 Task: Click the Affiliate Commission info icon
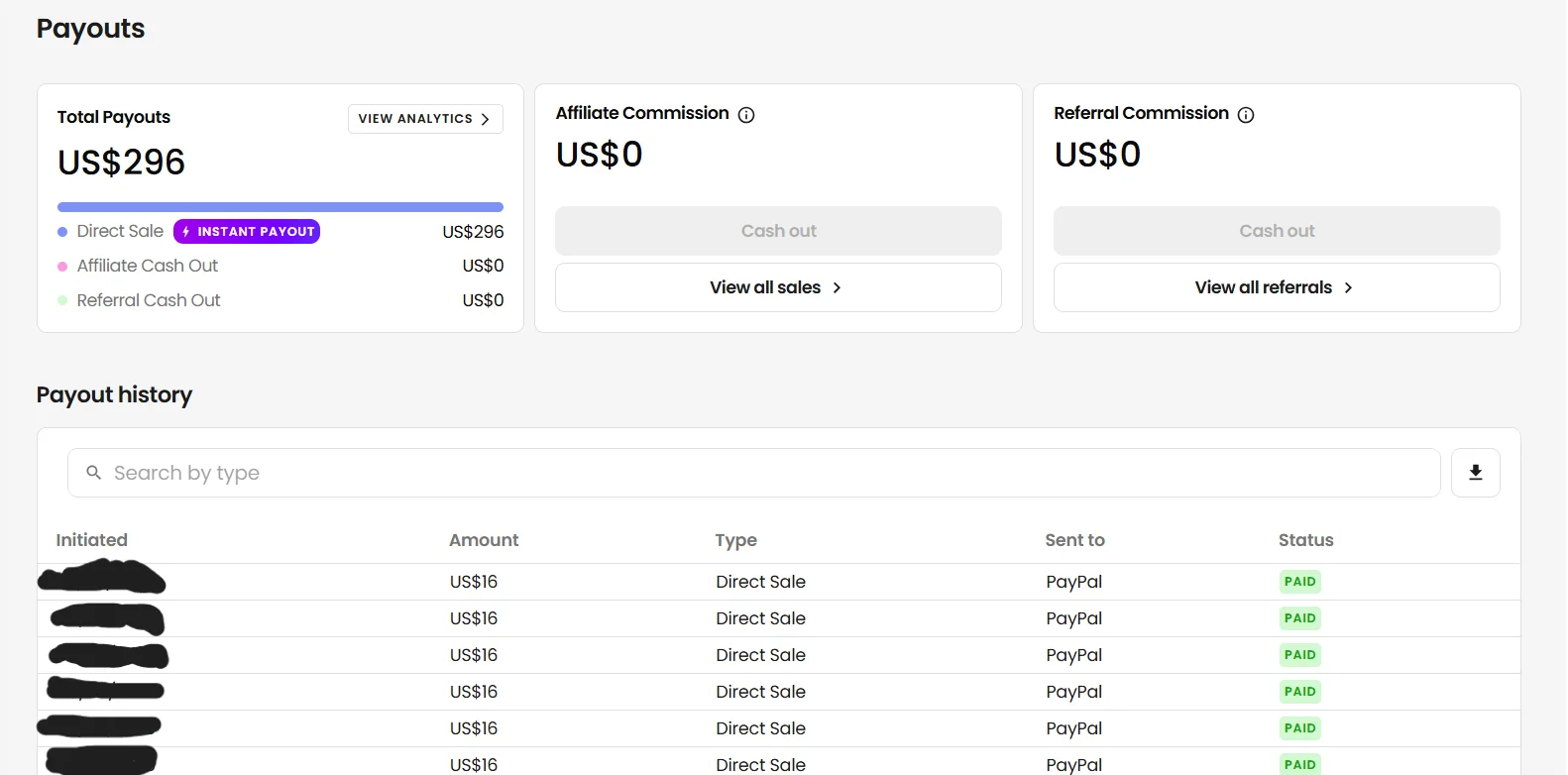(x=746, y=115)
